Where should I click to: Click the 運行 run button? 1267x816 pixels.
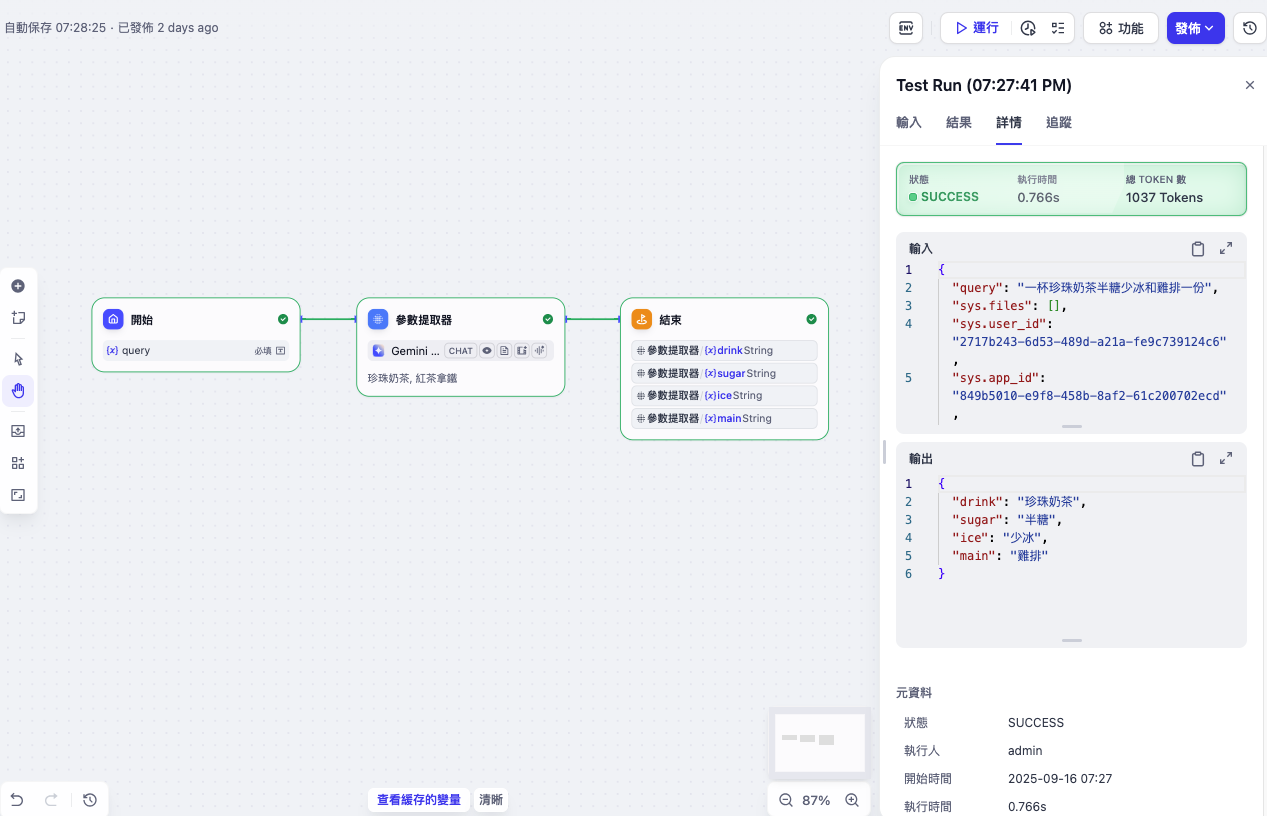pos(976,28)
